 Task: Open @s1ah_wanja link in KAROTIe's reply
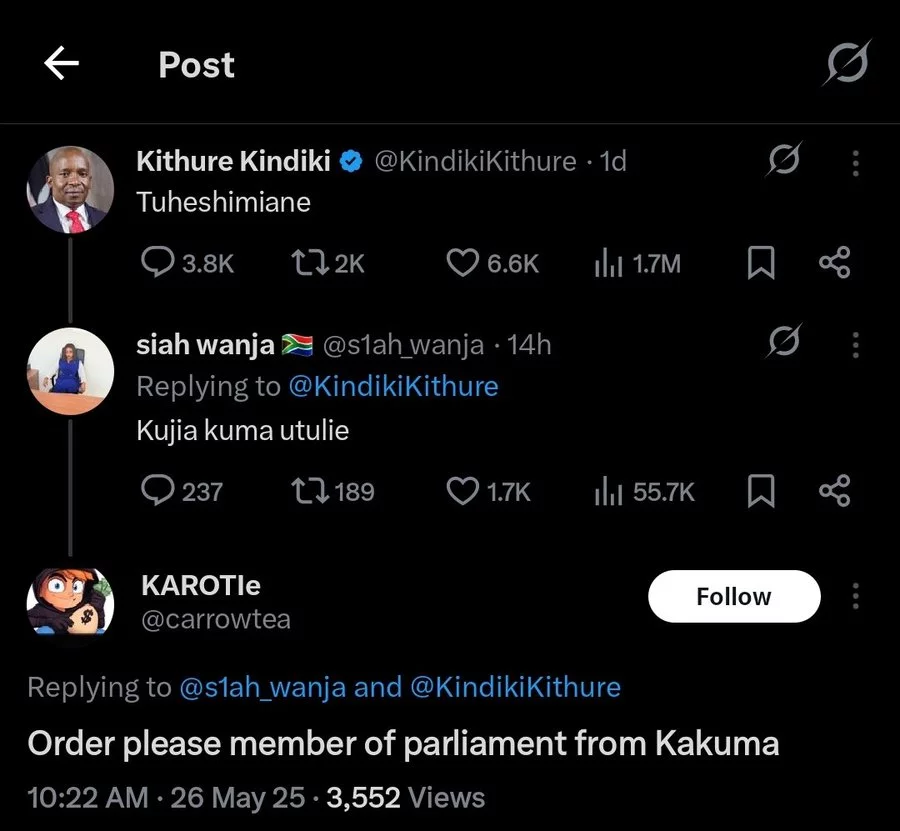(x=262, y=687)
